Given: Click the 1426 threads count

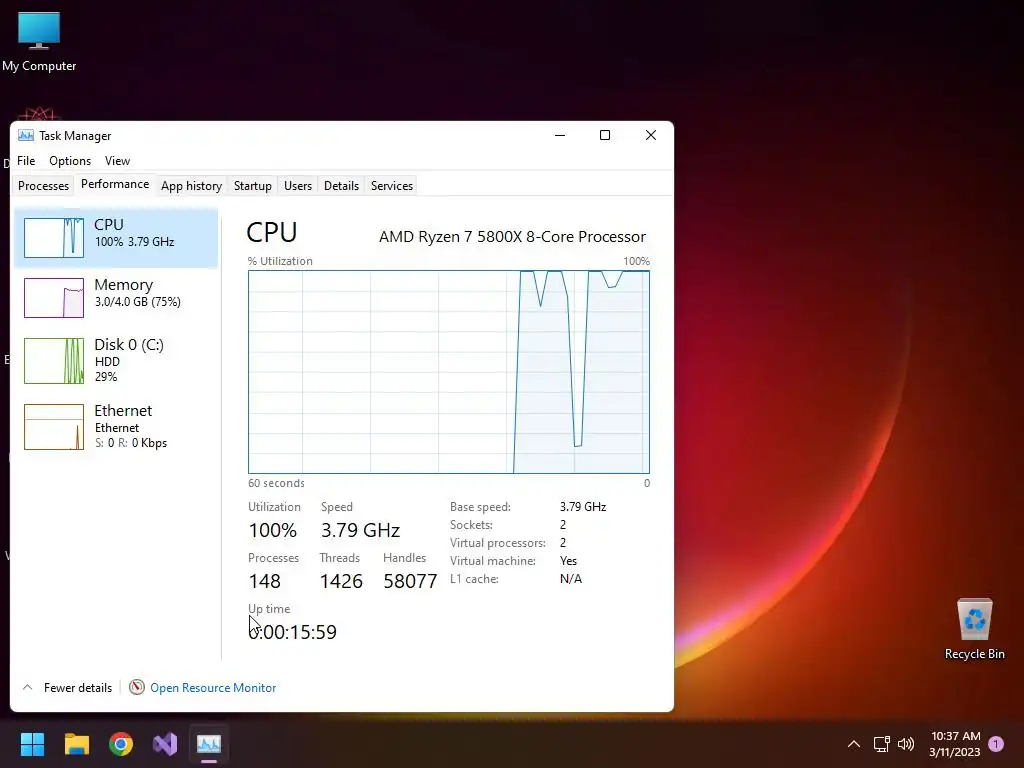Looking at the screenshot, I should click(x=341, y=581).
